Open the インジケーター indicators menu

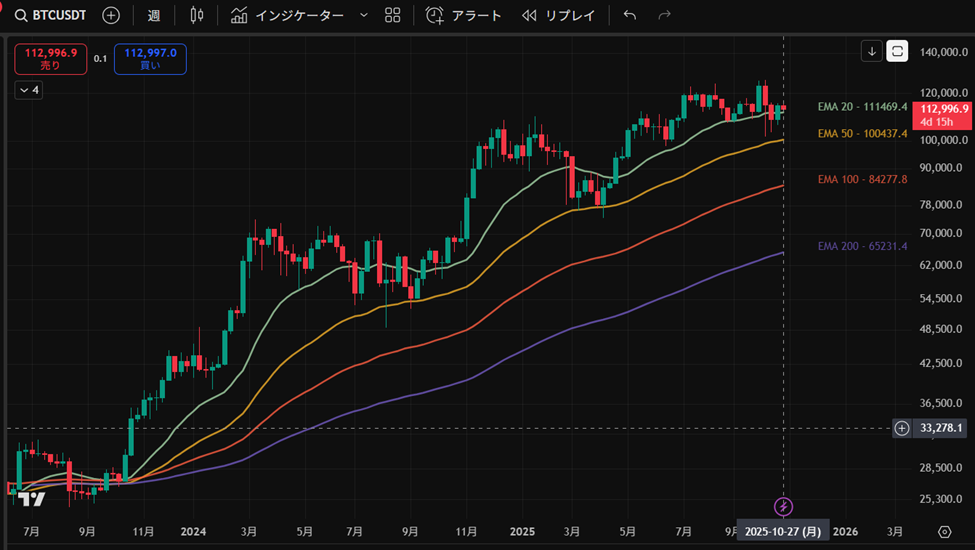click(287, 16)
